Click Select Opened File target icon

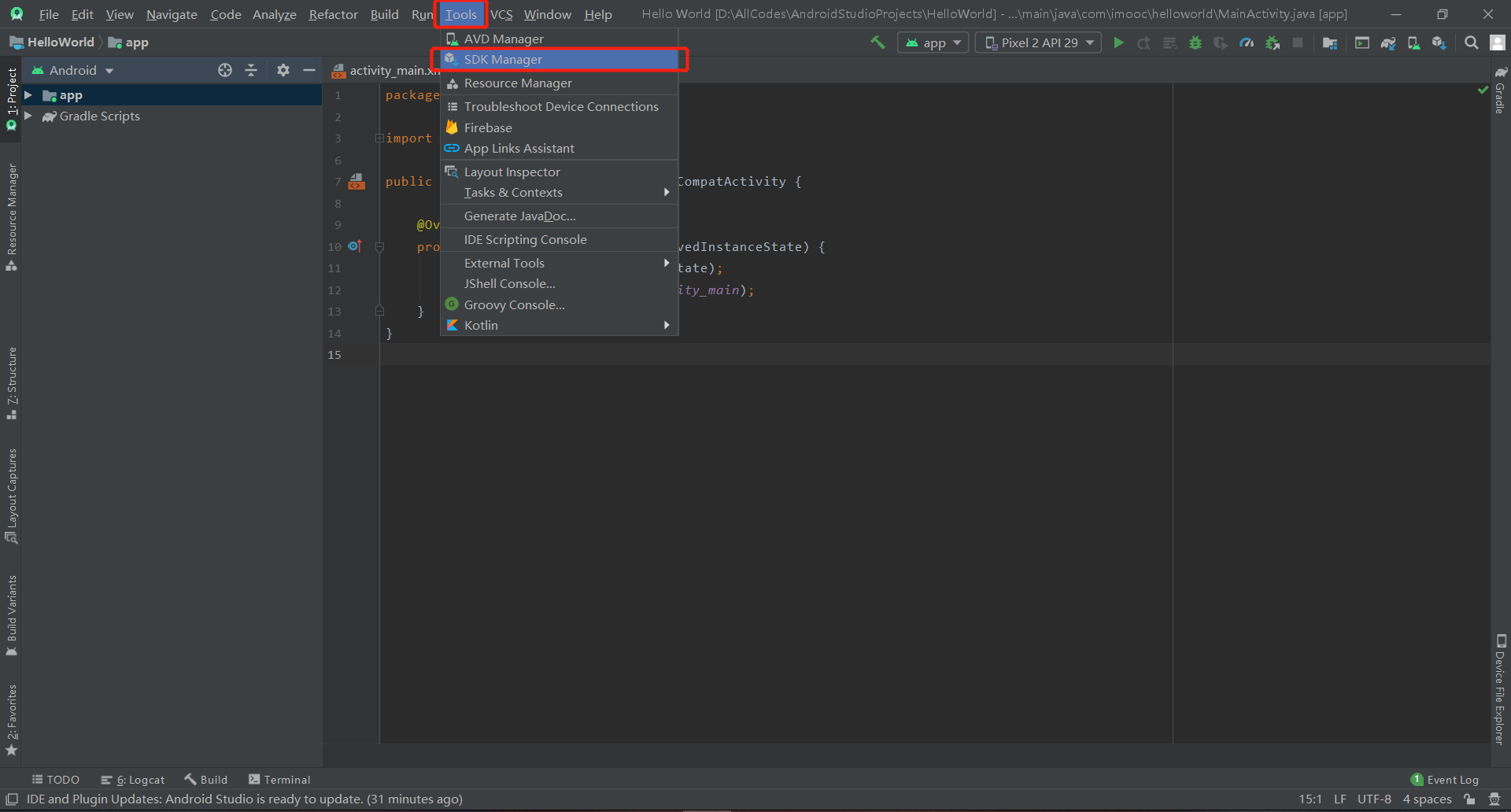point(225,70)
